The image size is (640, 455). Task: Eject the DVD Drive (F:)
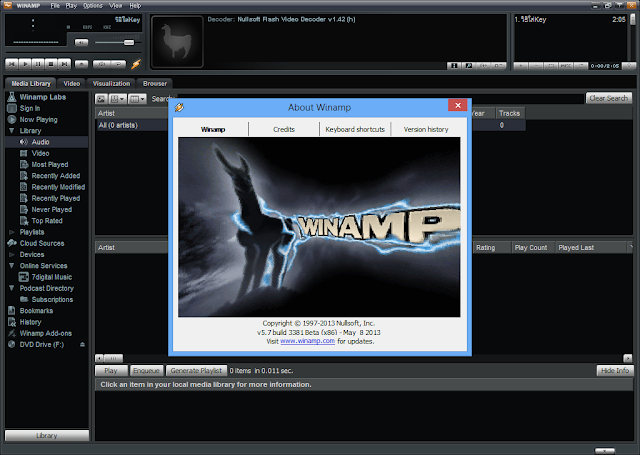point(82,344)
